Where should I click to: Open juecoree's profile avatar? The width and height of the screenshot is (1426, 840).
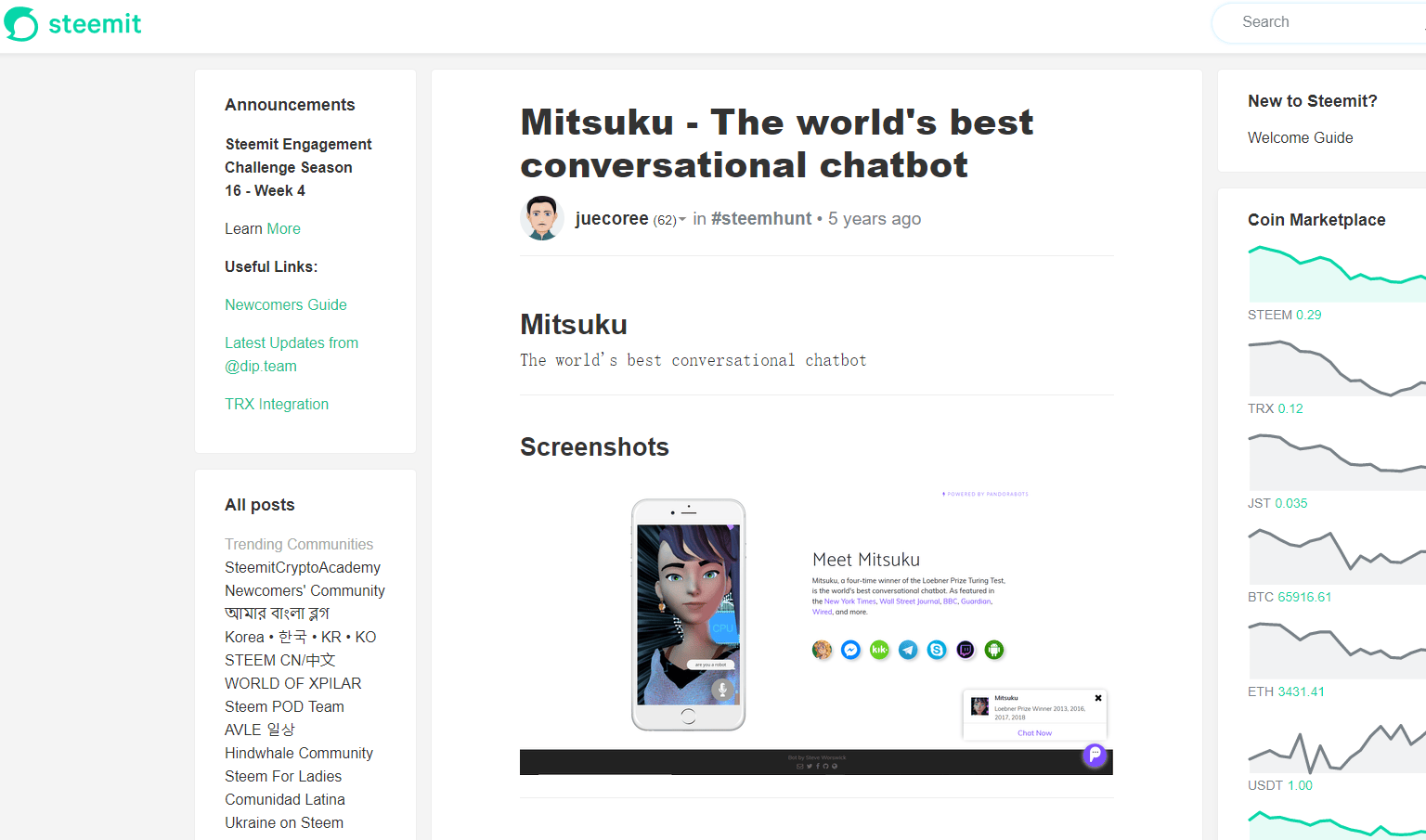pos(542,218)
